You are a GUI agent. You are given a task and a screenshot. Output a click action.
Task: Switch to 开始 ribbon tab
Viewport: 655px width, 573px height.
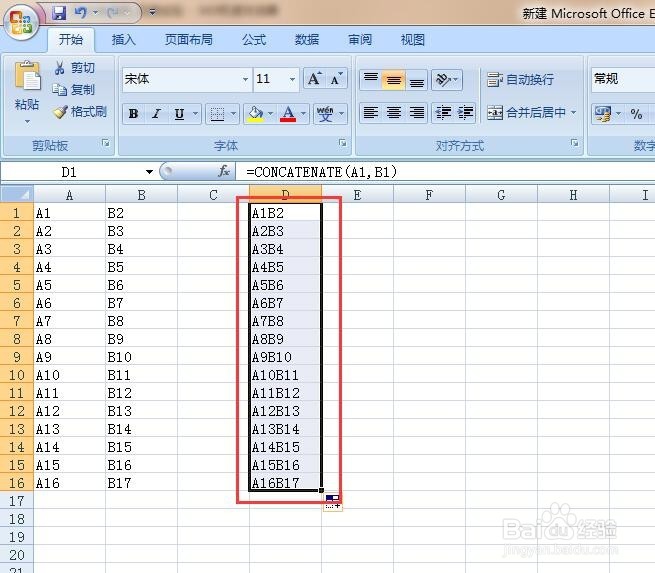tap(71, 40)
